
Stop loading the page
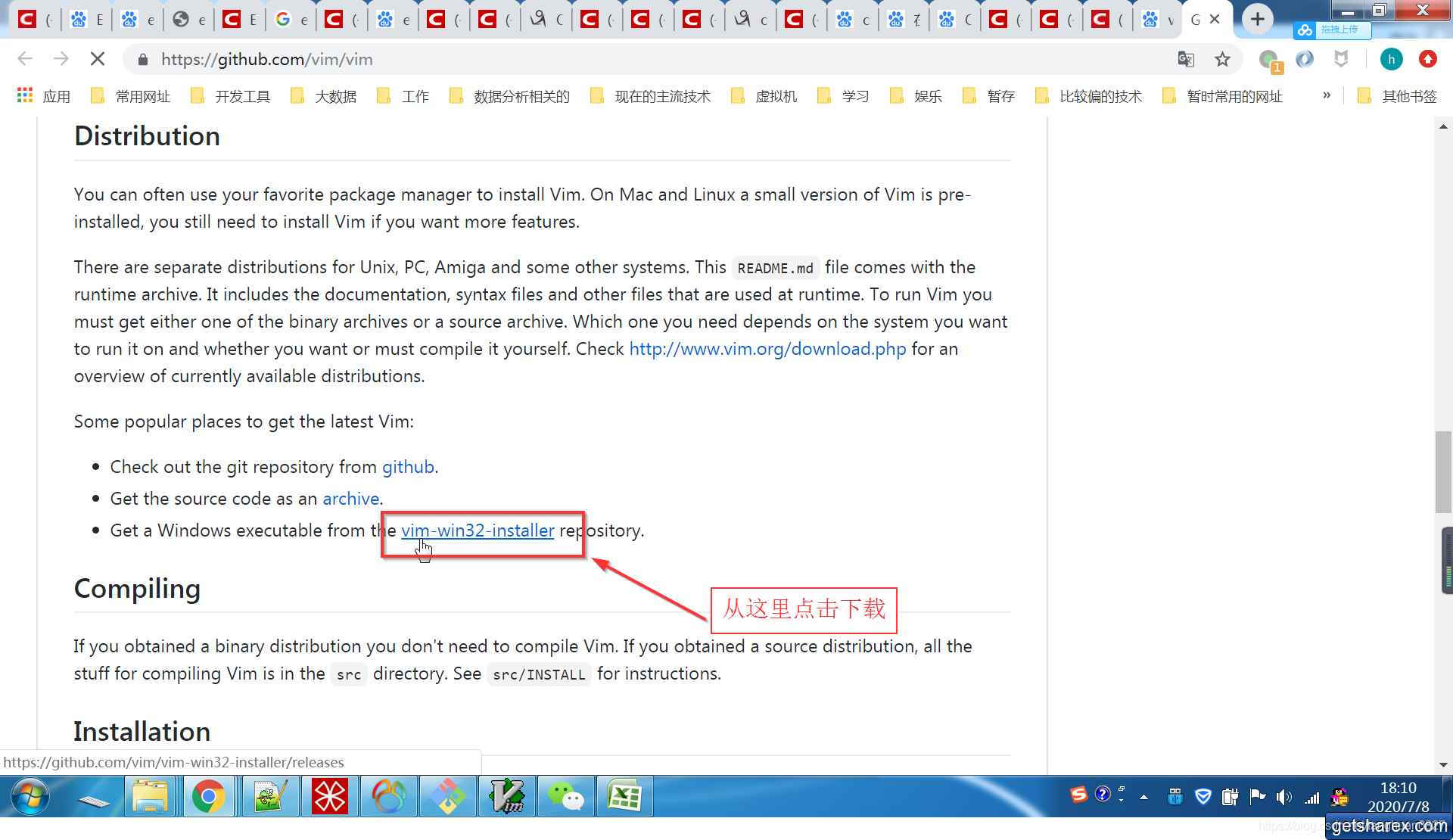[x=98, y=59]
